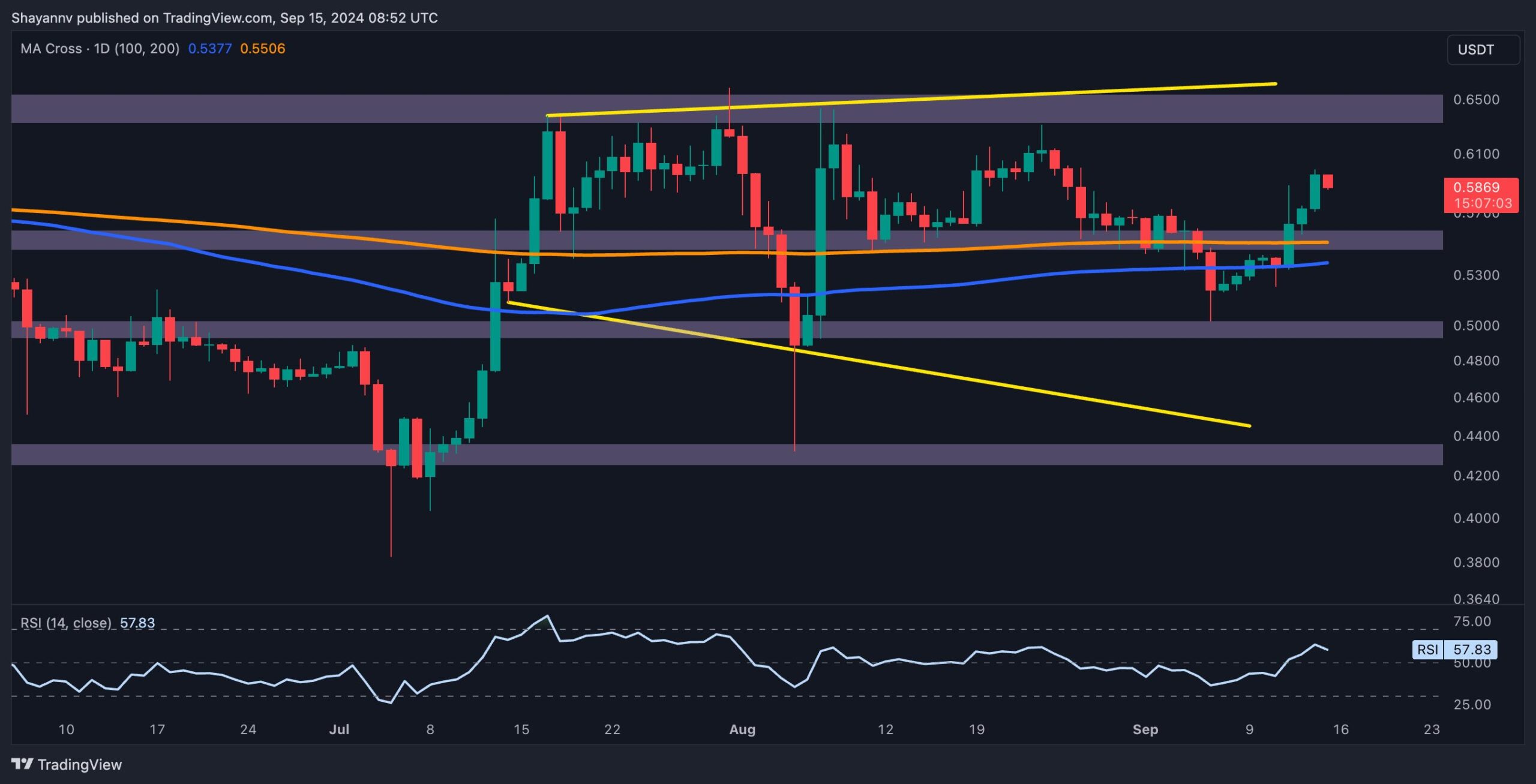This screenshot has height=784, width=1536.
Task: Click the 0.4200 price axis label
Action: tap(1476, 476)
